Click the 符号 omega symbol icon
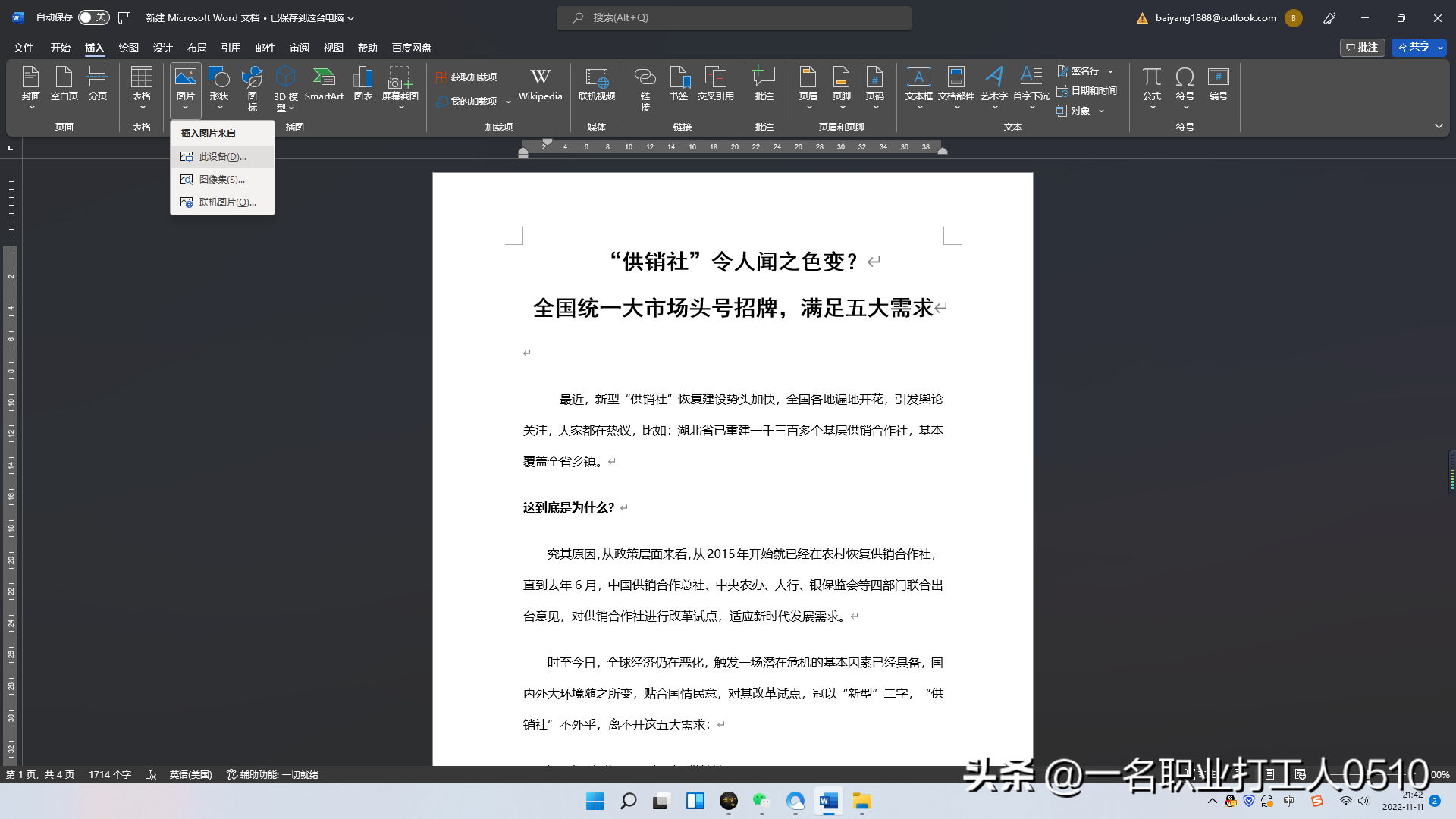1456x819 pixels. [1185, 83]
